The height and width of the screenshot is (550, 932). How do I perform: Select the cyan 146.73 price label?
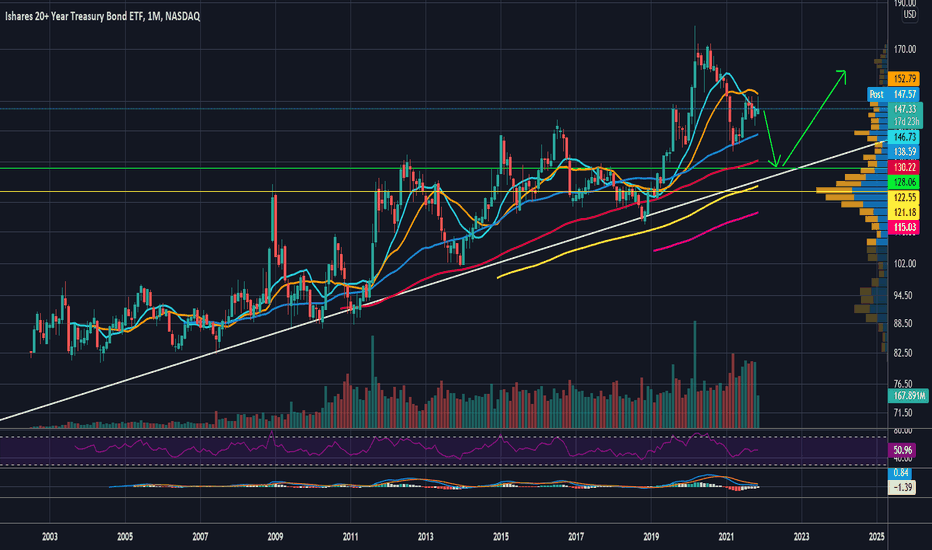tap(904, 137)
